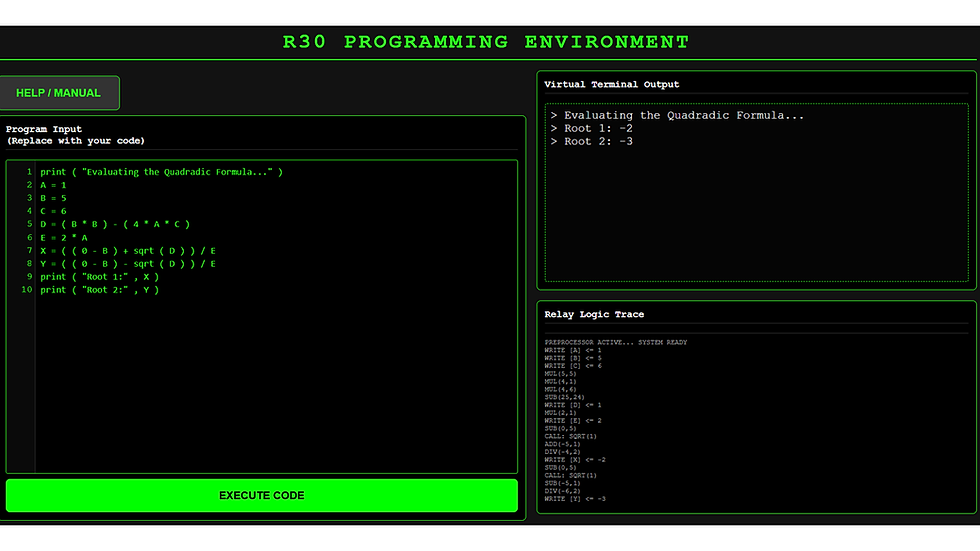The image size is (980, 551).
Task: Click trace line "WRITE [A] <= 1"
Action: (x=572, y=350)
